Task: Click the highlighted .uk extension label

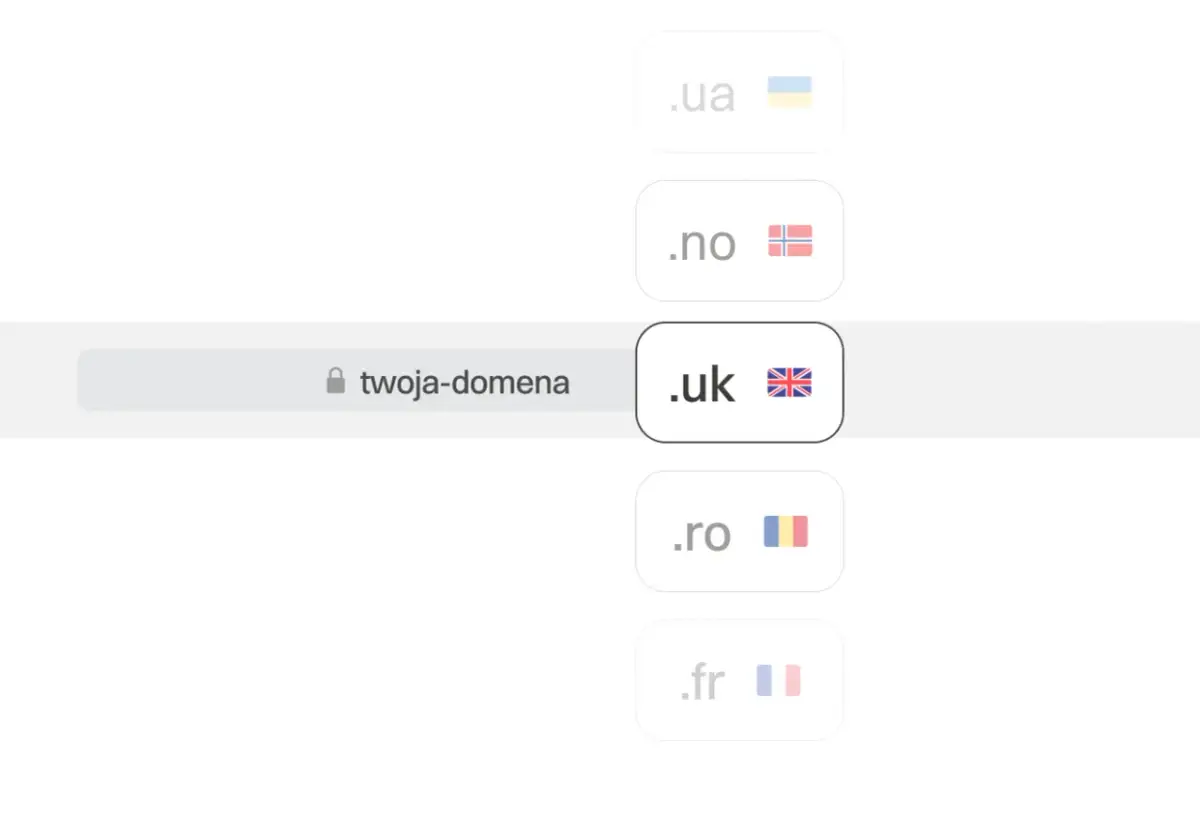Action: click(x=702, y=385)
